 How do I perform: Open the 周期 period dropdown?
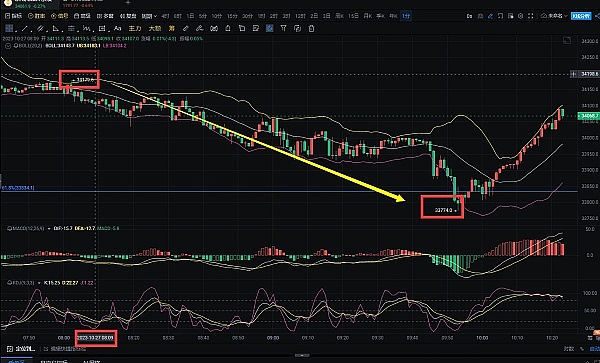click(149, 16)
